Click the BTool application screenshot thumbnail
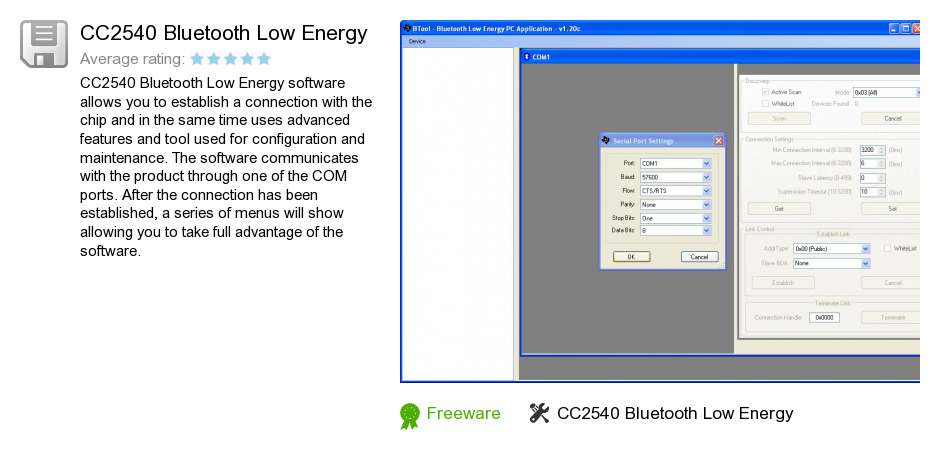 pyautogui.click(x=660, y=202)
